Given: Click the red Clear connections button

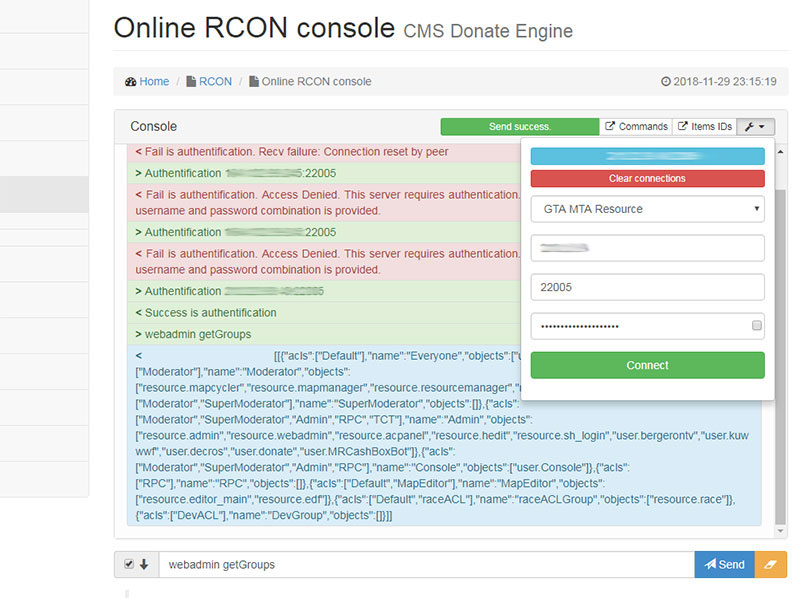Looking at the screenshot, I should (x=647, y=178).
